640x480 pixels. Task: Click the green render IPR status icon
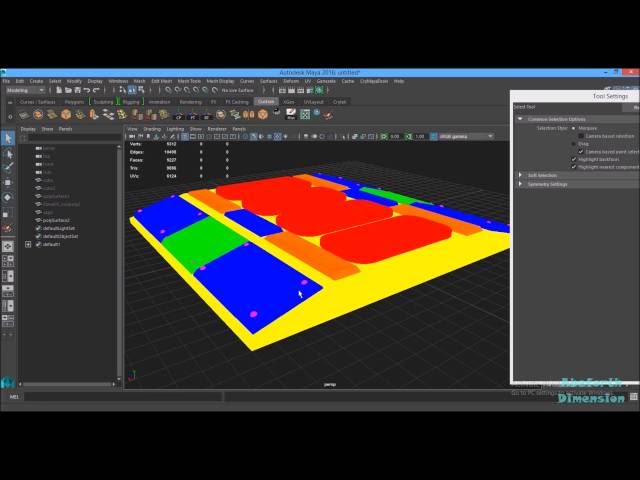[319, 90]
